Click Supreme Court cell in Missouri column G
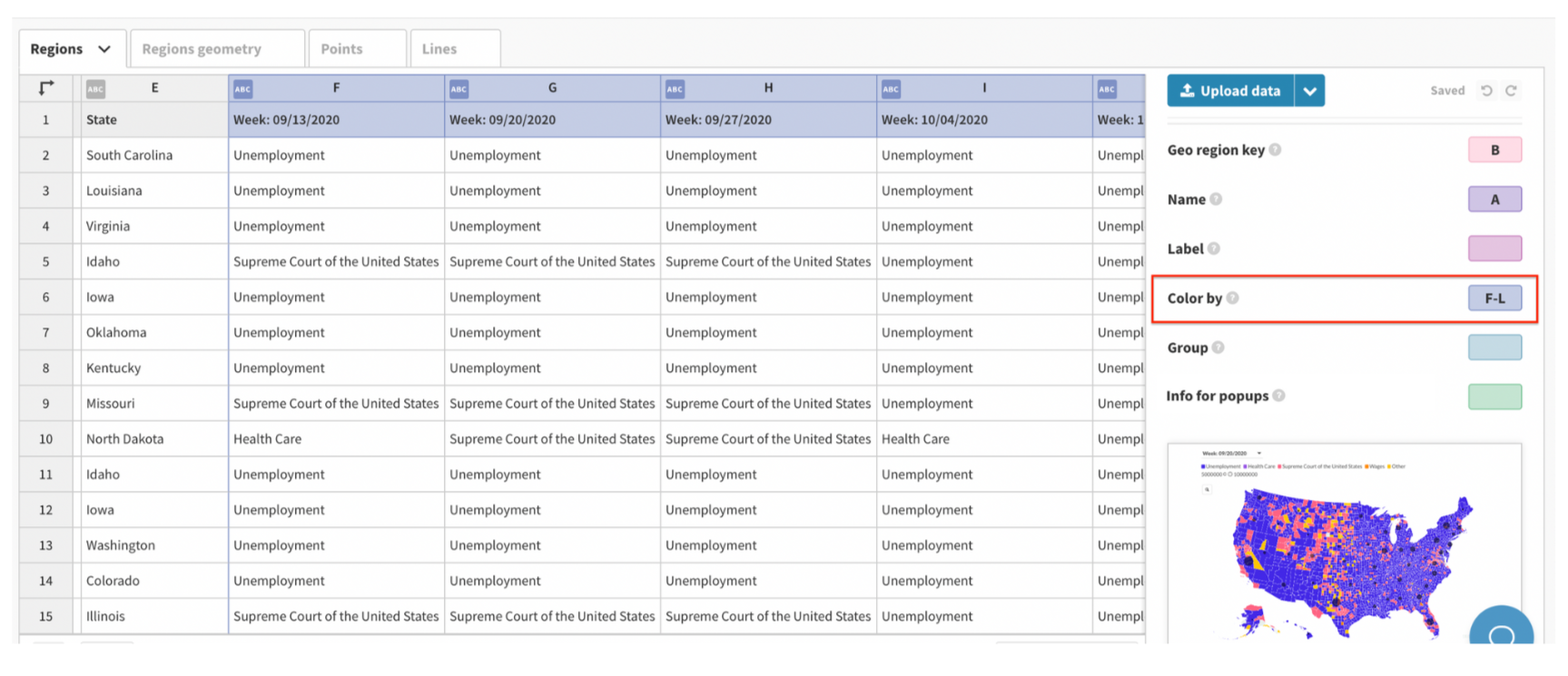The image size is (1568, 676). (553, 403)
